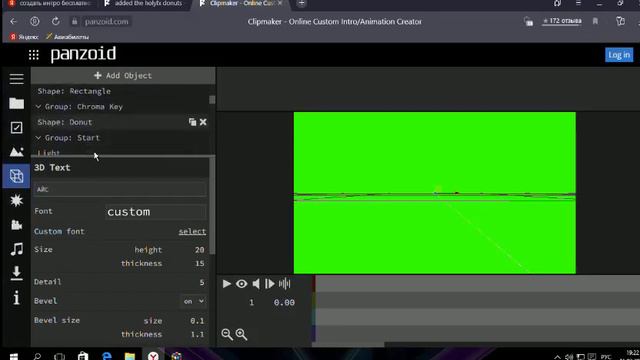Close the Clipmaker browser tab

280,3
